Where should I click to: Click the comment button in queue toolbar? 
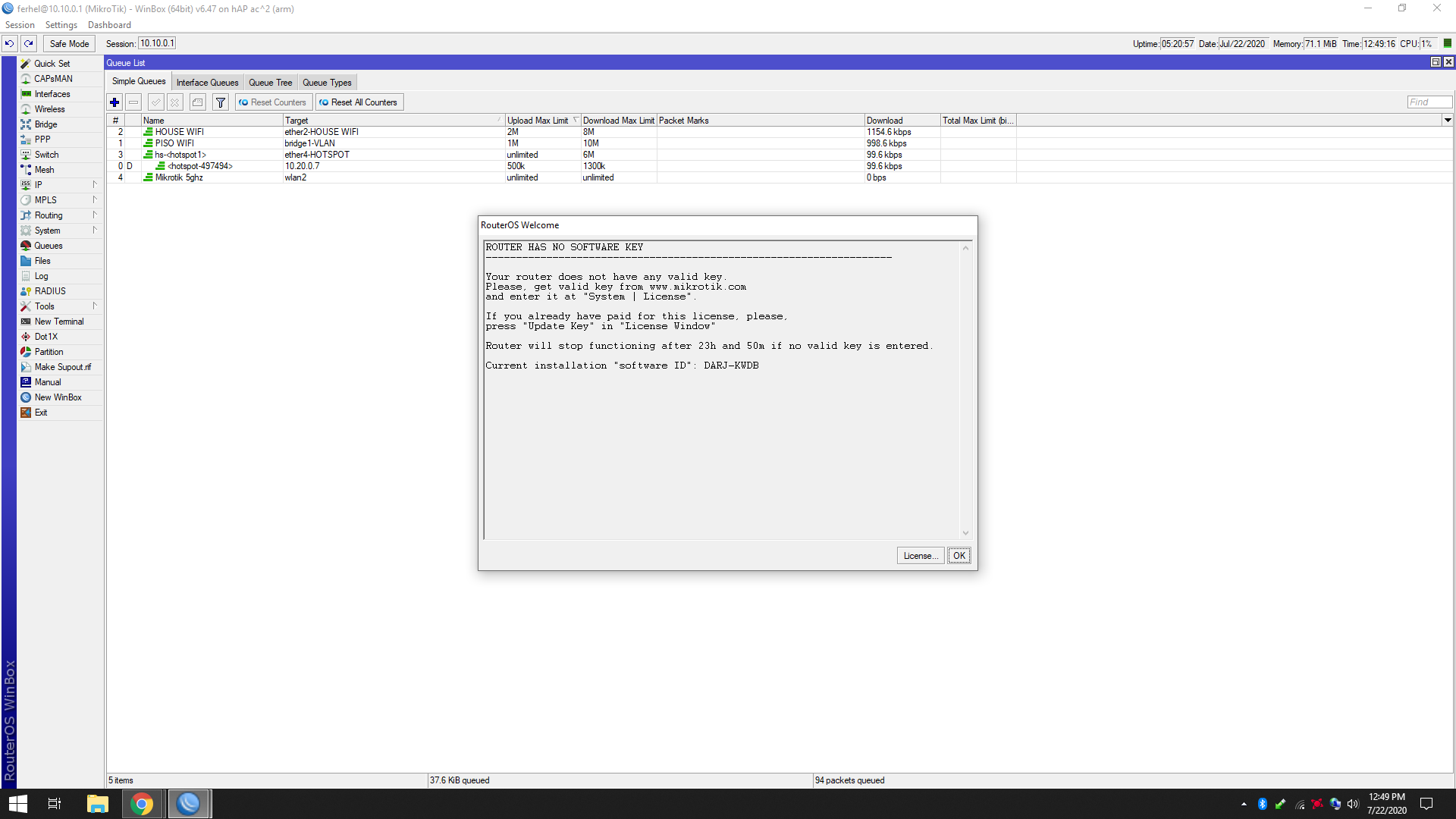(x=198, y=102)
